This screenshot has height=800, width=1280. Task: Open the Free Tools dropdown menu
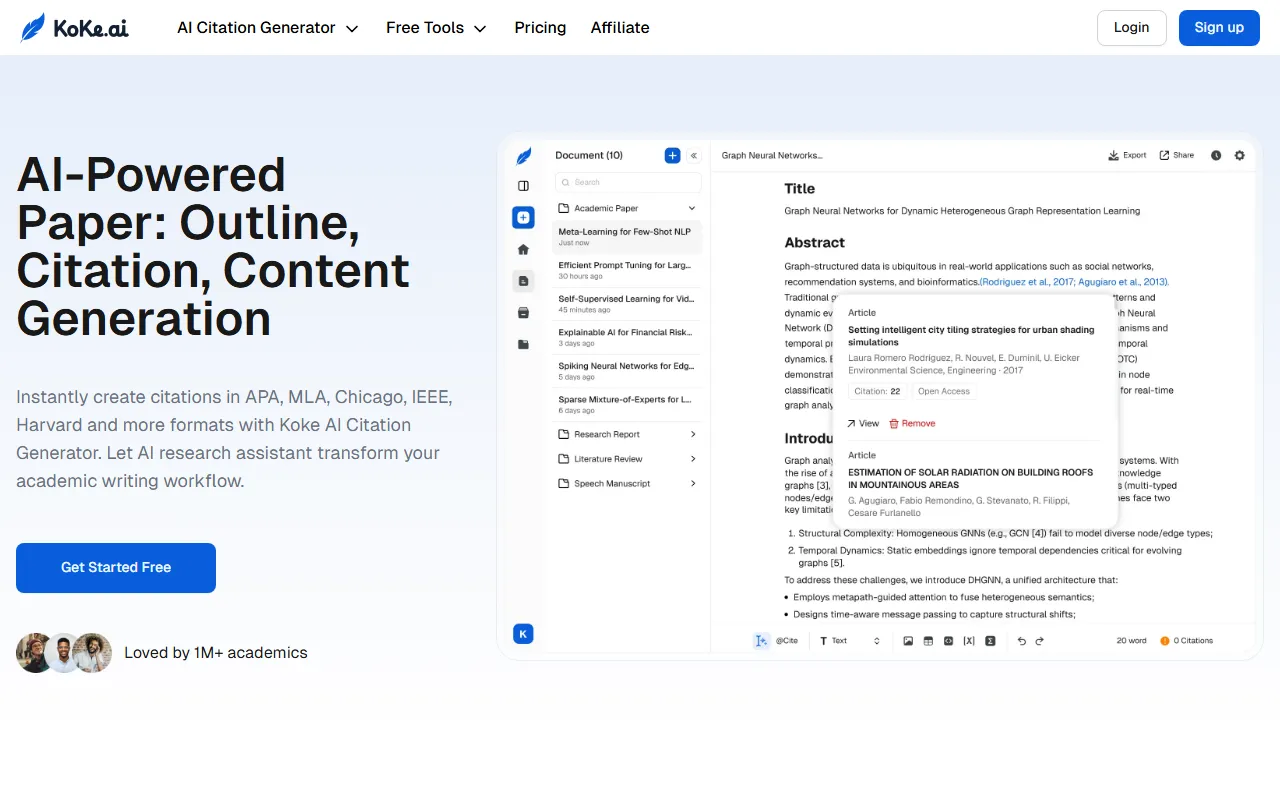click(x=436, y=28)
